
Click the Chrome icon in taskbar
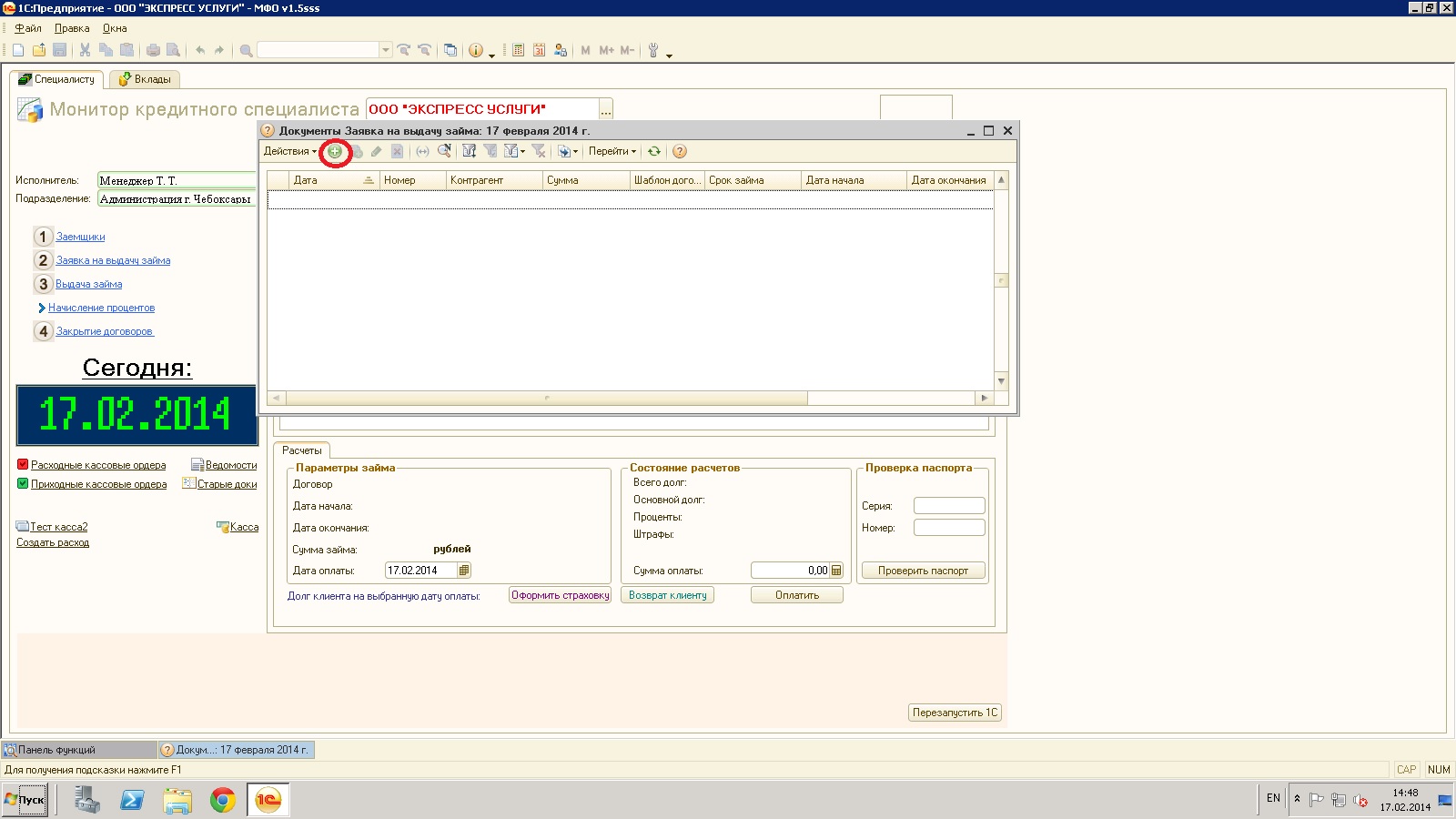pyautogui.click(x=223, y=800)
